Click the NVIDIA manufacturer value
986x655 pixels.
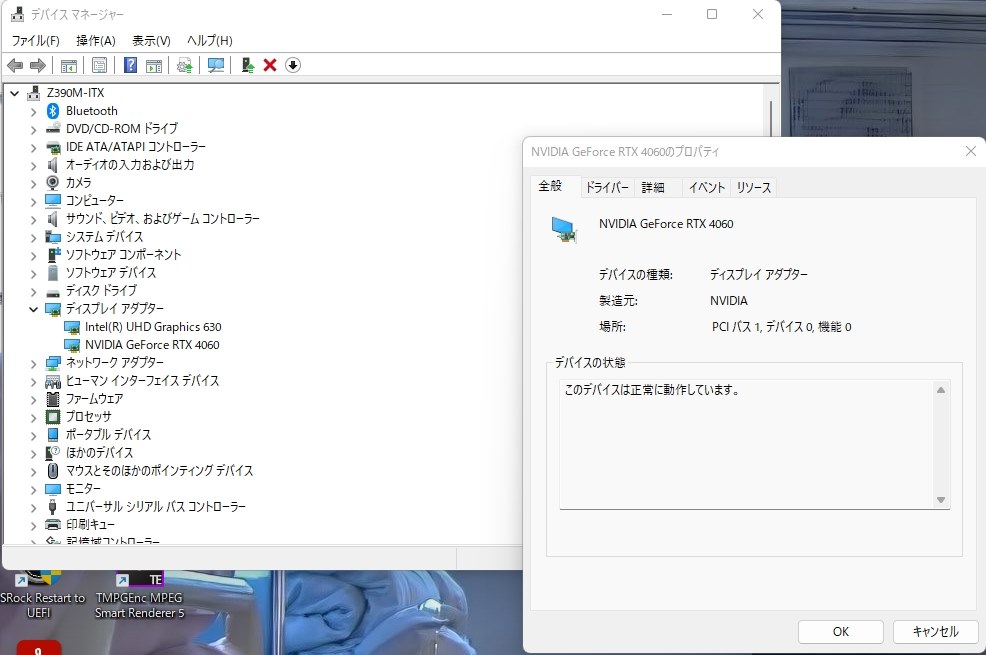click(x=729, y=301)
